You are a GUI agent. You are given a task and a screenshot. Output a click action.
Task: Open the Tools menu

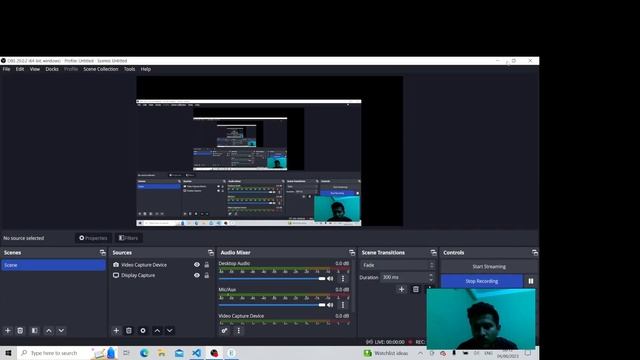click(x=129, y=69)
